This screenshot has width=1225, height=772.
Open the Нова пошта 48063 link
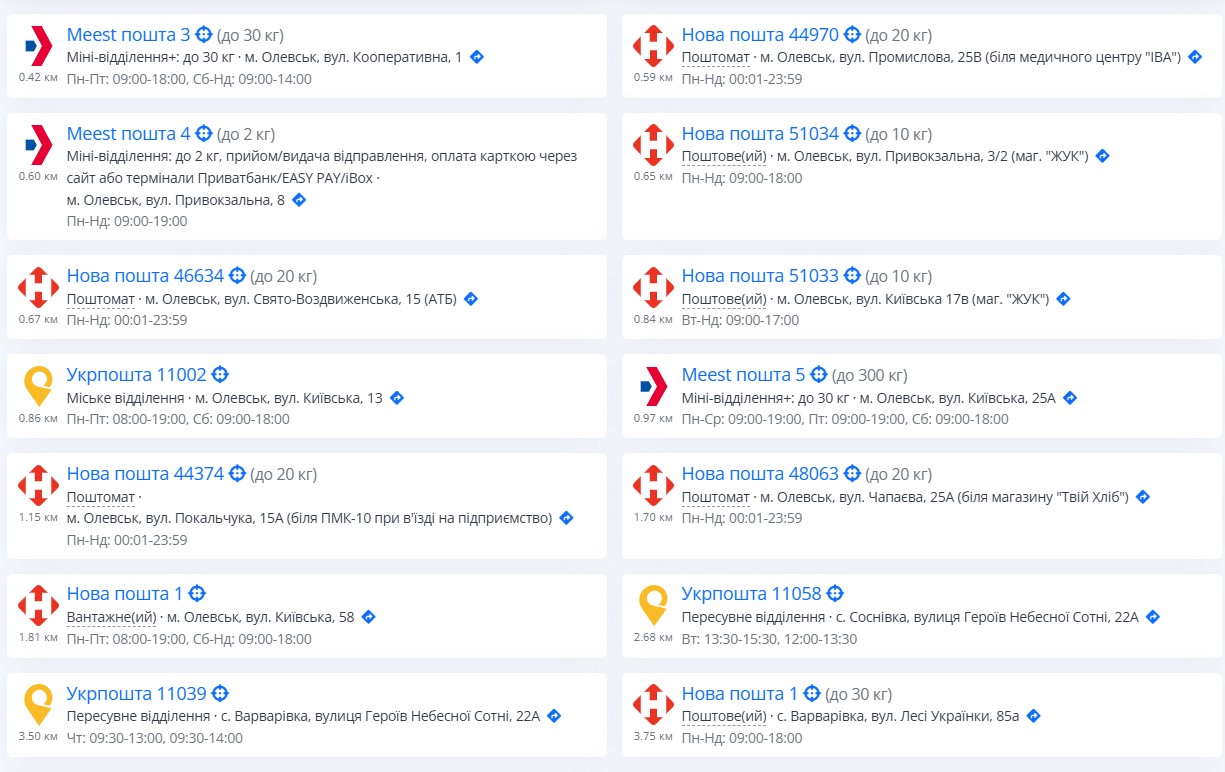point(760,474)
